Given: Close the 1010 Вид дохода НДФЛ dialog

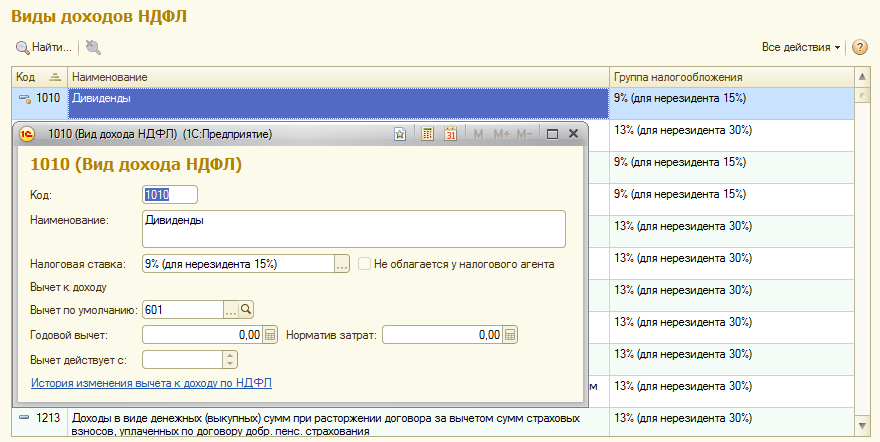Looking at the screenshot, I should coord(573,133).
